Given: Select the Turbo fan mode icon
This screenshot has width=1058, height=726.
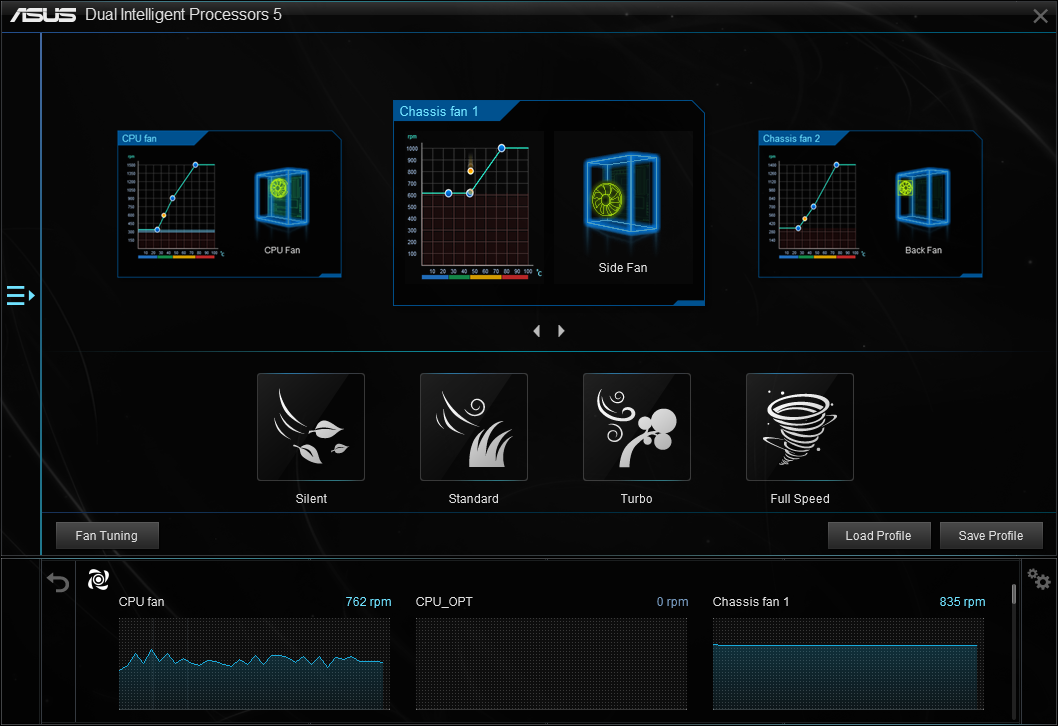Looking at the screenshot, I should click(637, 427).
